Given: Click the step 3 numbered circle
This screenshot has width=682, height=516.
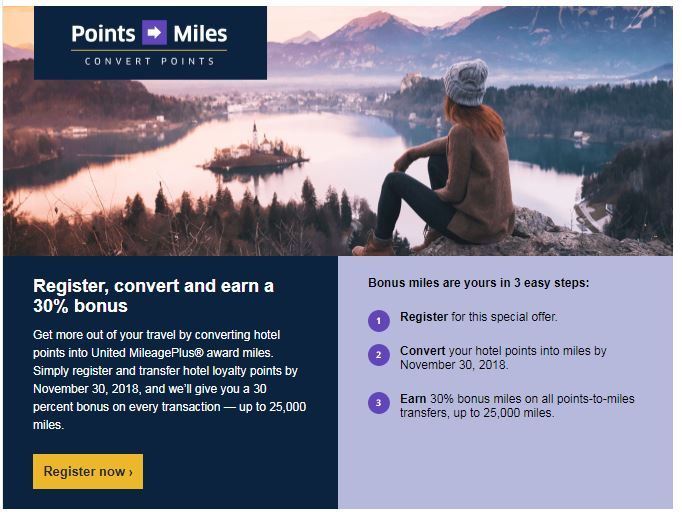Looking at the screenshot, I should [x=379, y=403].
